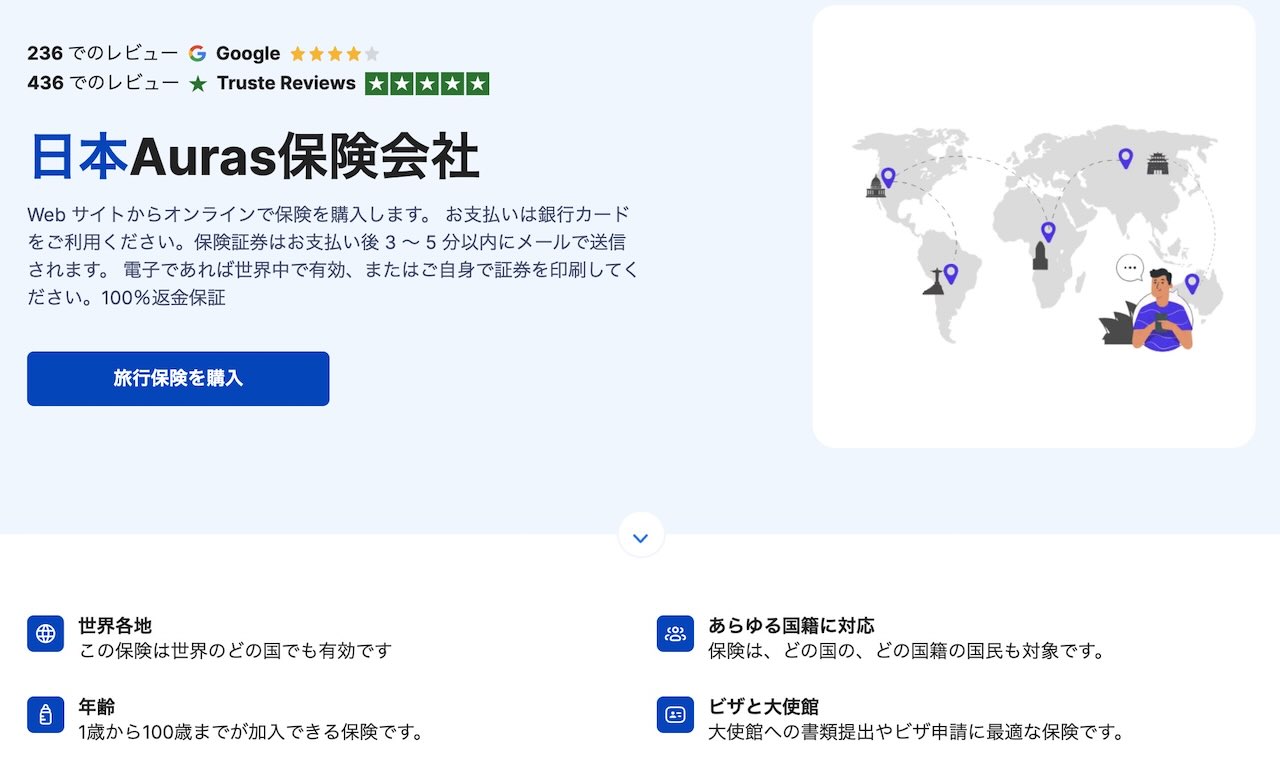Image resolution: width=1280 pixels, height=771 pixels.
Task: Click the ID card icon beside ビザと大使館
Action: 675,714
